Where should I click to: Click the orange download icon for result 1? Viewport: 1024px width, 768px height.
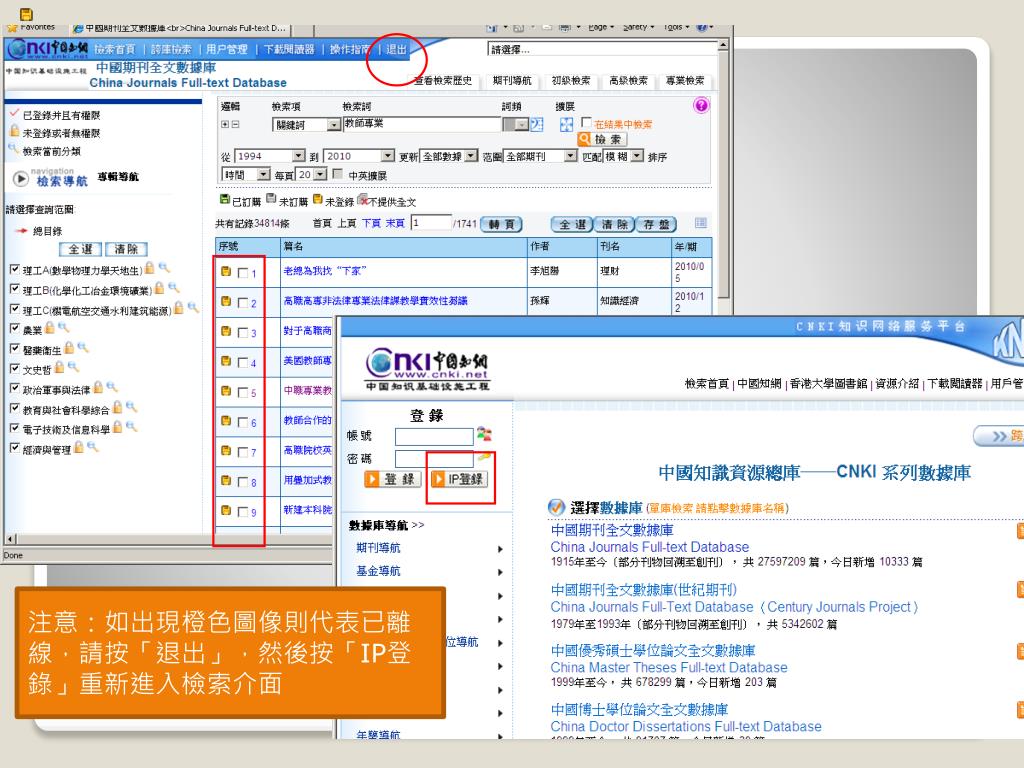225,271
